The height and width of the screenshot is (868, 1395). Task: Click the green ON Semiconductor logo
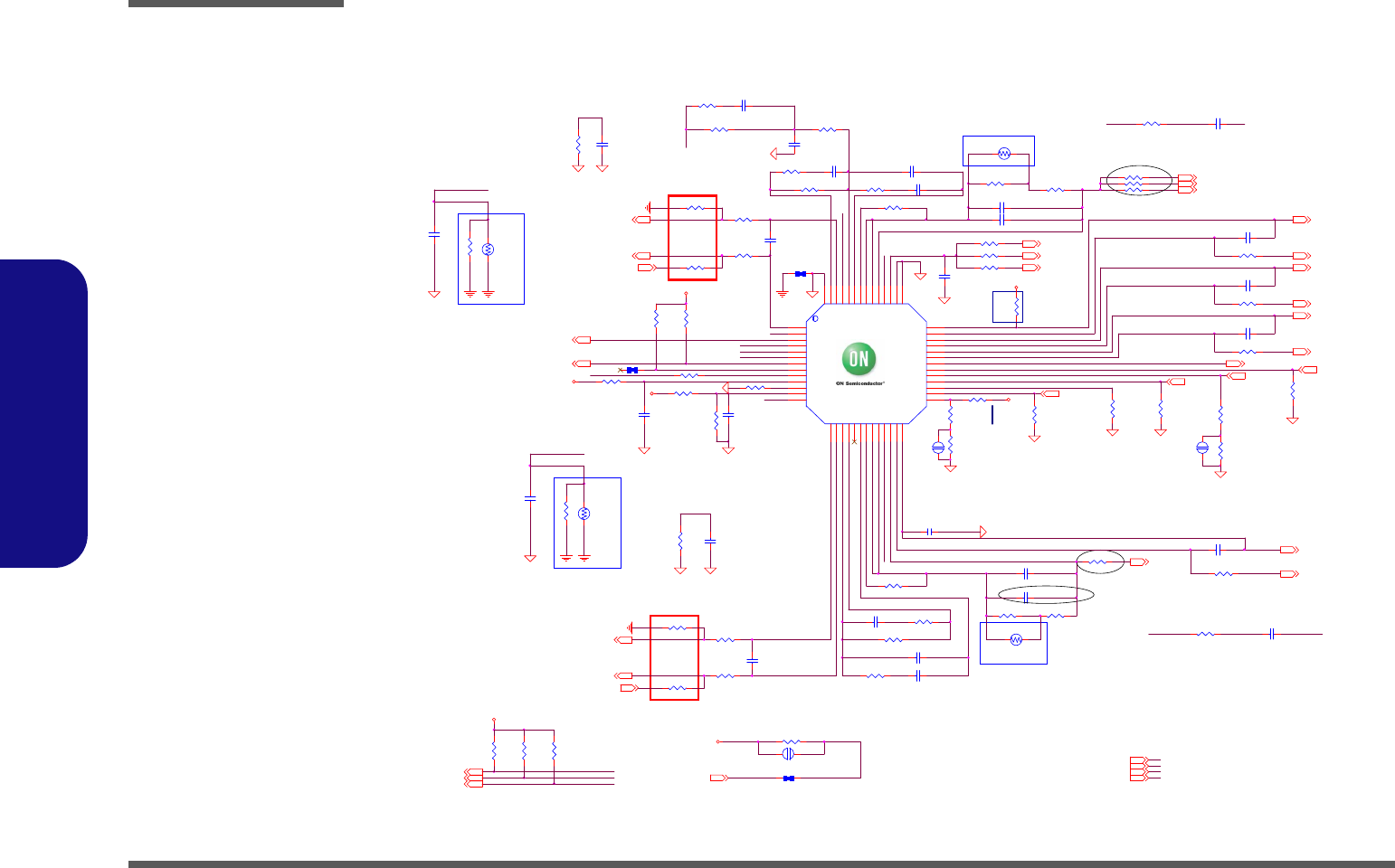[859, 359]
